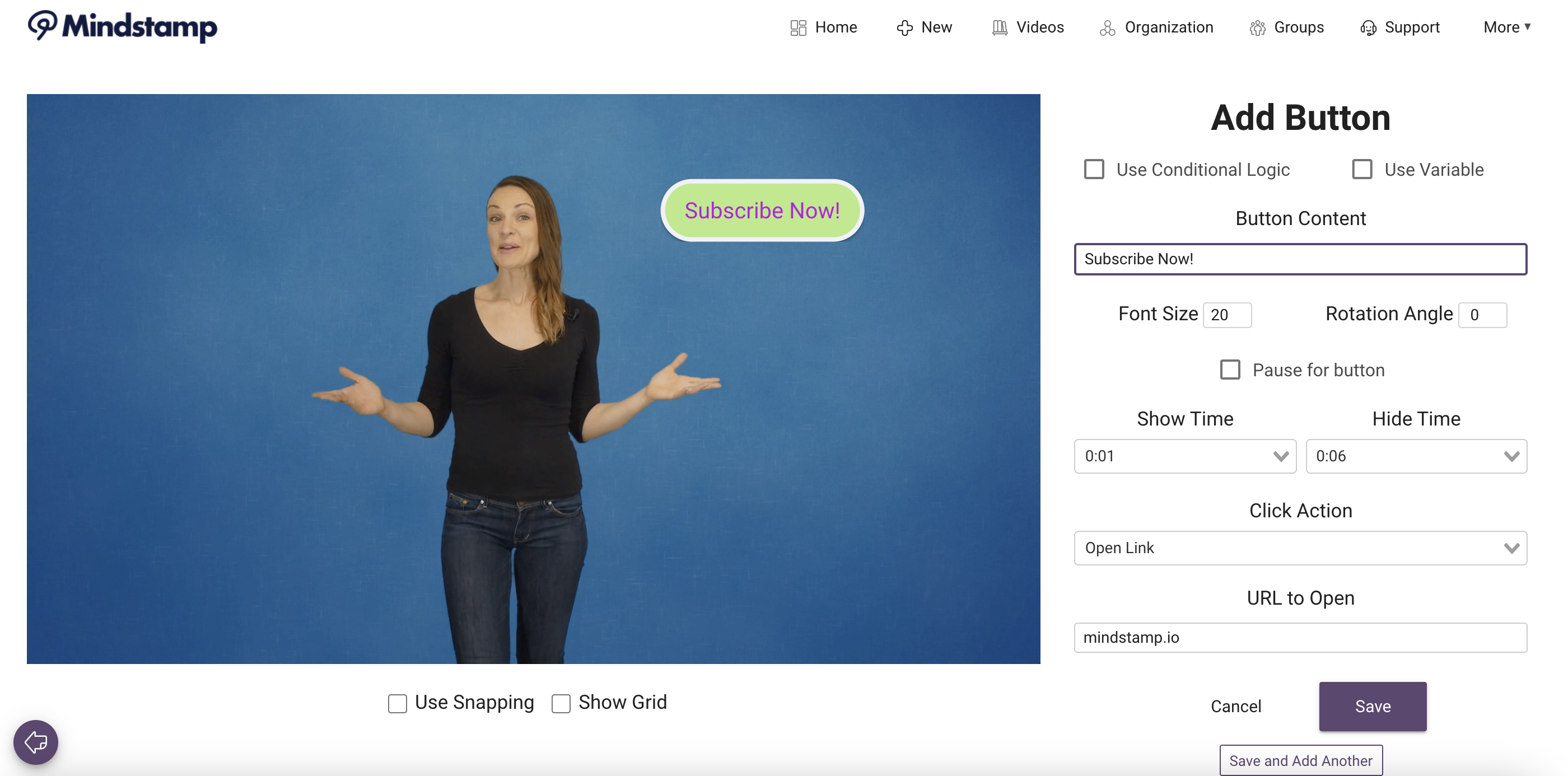Click the Videos library icon

coord(1000,28)
